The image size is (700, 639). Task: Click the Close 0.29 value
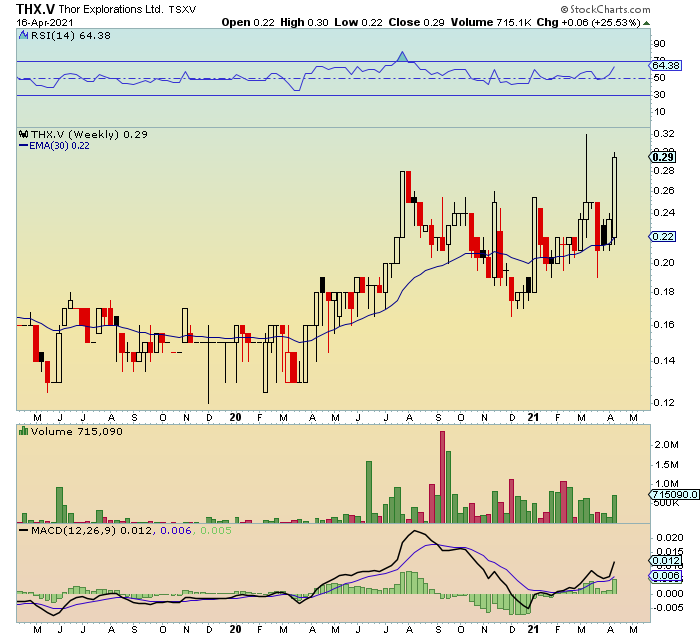tap(416, 22)
